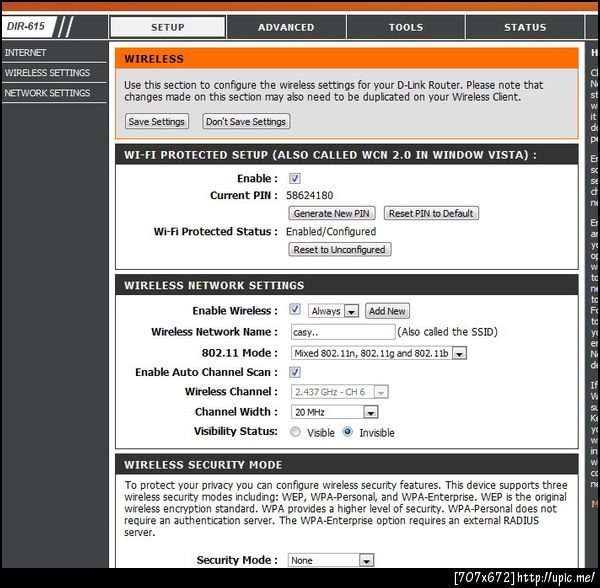Screen dimensions: 600x588
Task: Click the Save Settings button
Action: tap(157, 122)
